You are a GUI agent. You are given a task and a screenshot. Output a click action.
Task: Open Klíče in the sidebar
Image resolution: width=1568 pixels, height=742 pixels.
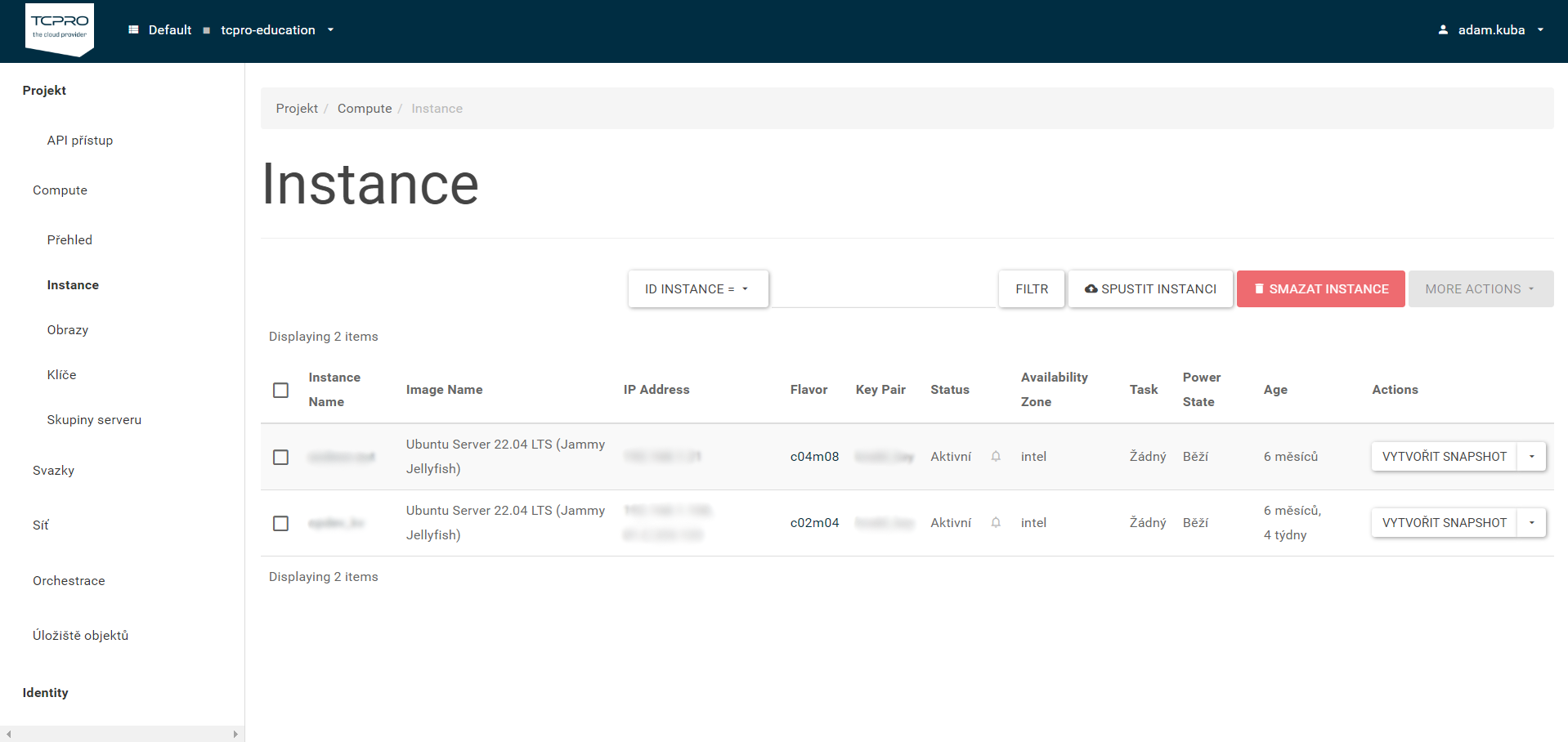(61, 374)
